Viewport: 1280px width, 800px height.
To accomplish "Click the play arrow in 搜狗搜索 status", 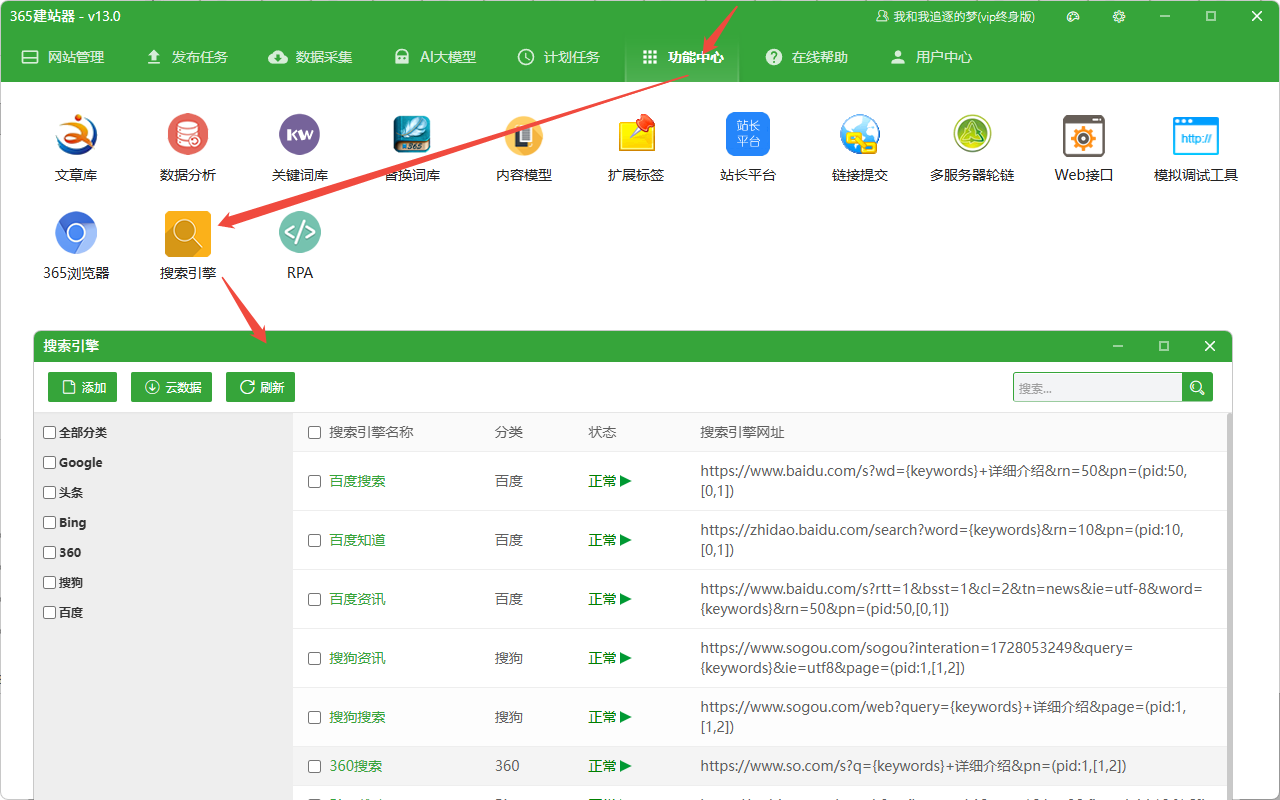I will tap(626, 717).
